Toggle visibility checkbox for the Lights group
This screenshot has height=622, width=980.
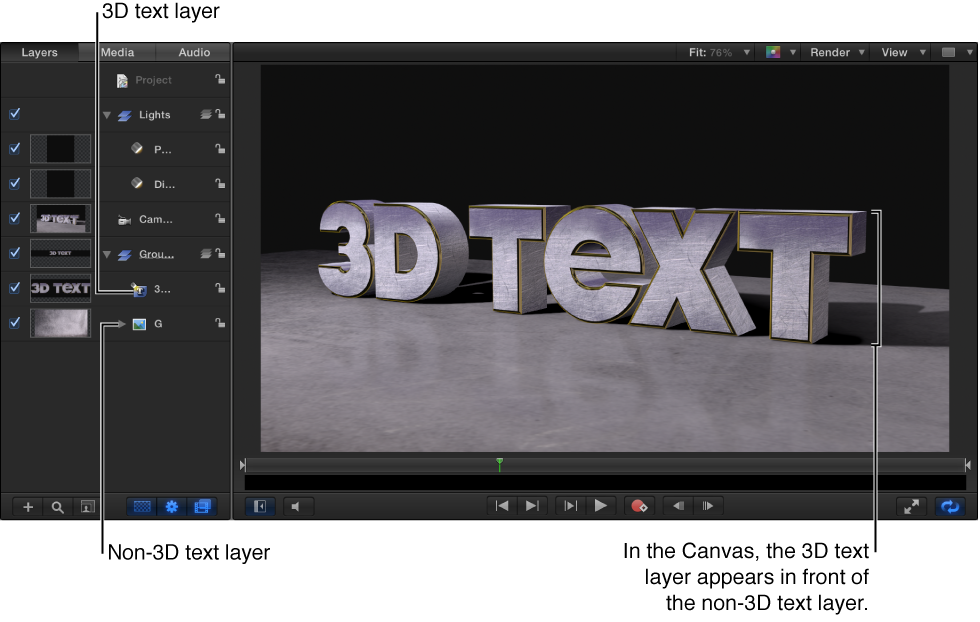click(x=14, y=114)
